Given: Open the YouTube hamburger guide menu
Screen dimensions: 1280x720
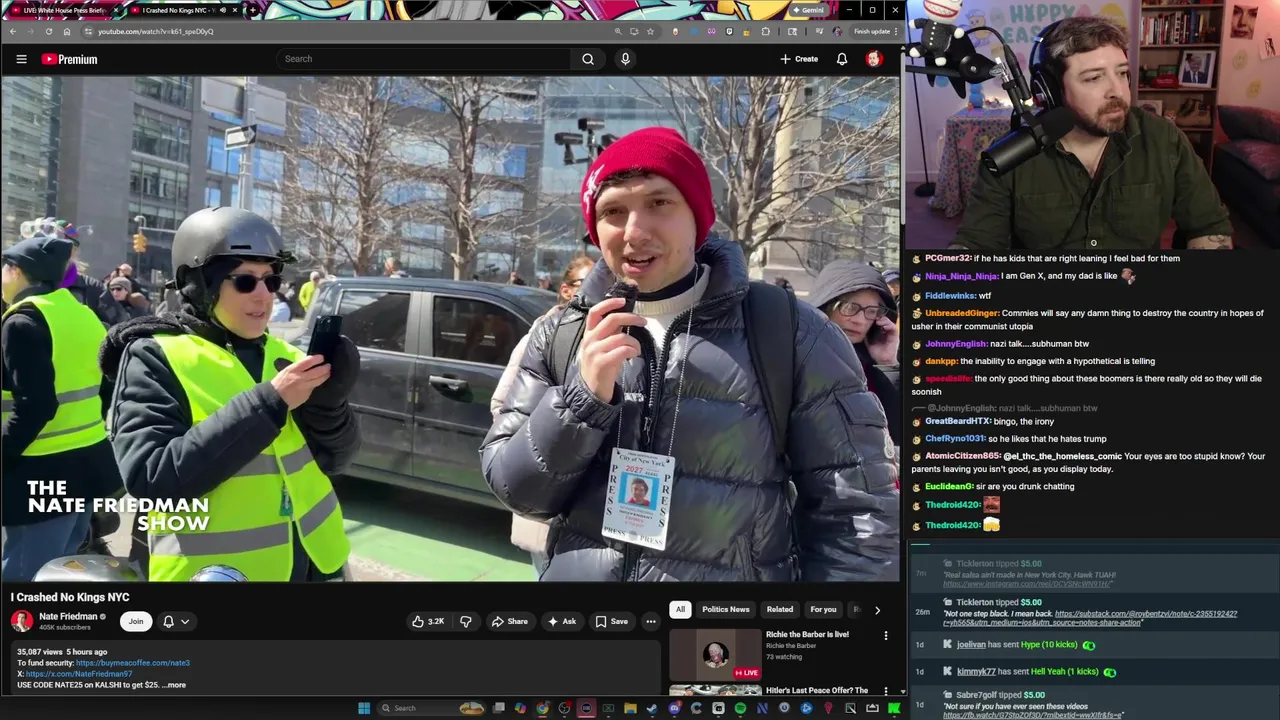Looking at the screenshot, I should tap(21, 59).
